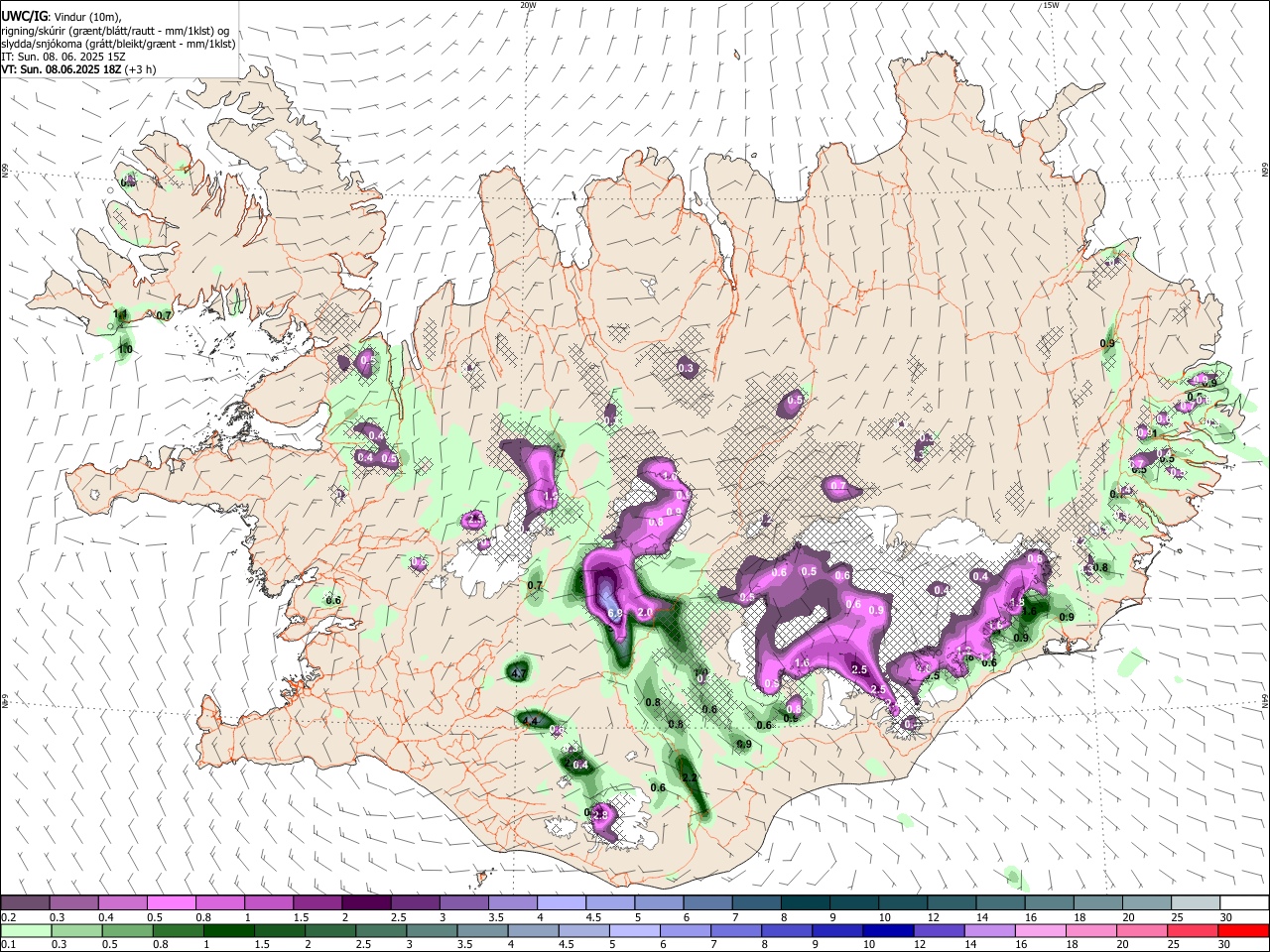The height and width of the screenshot is (952, 1270).
Task: Select the palest green 0.1–0.3 rain legend swatch
Action: [x=26, y=930]
